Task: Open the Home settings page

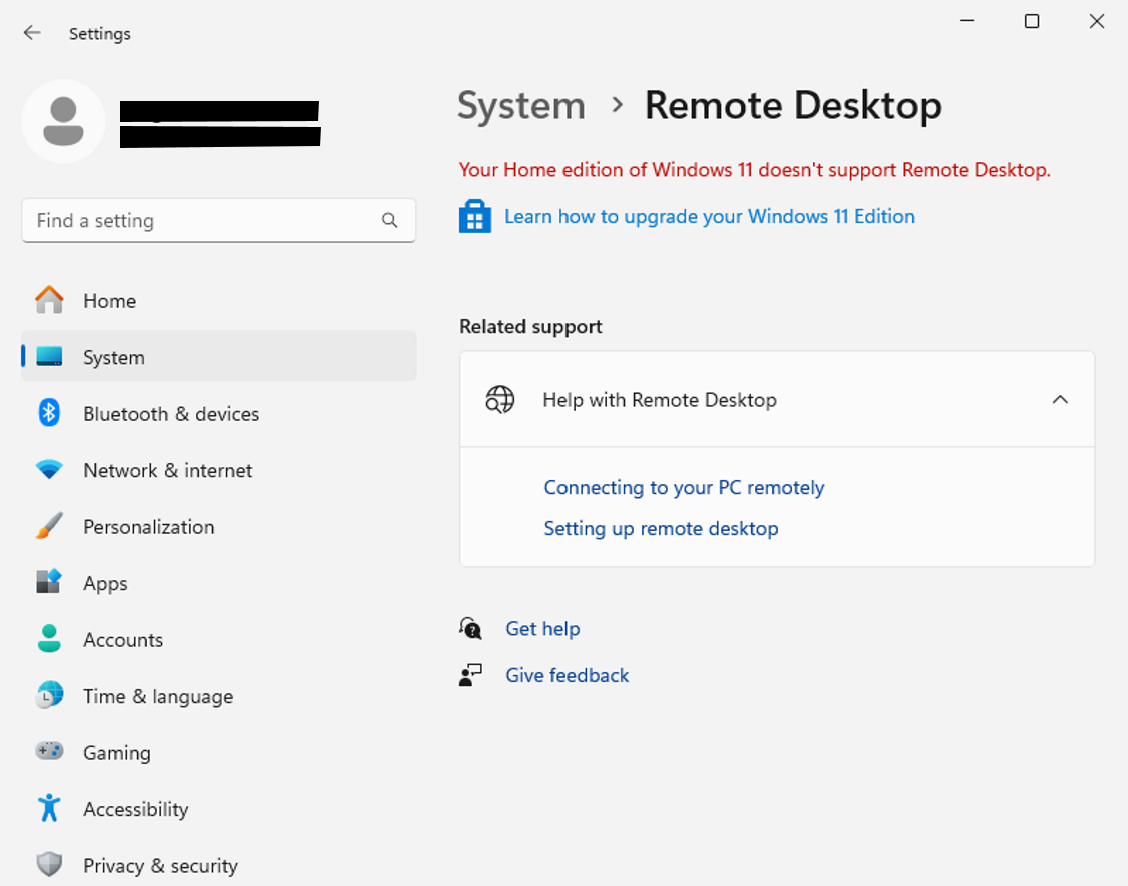Action: pyautogui.click(x=109, y=301)
